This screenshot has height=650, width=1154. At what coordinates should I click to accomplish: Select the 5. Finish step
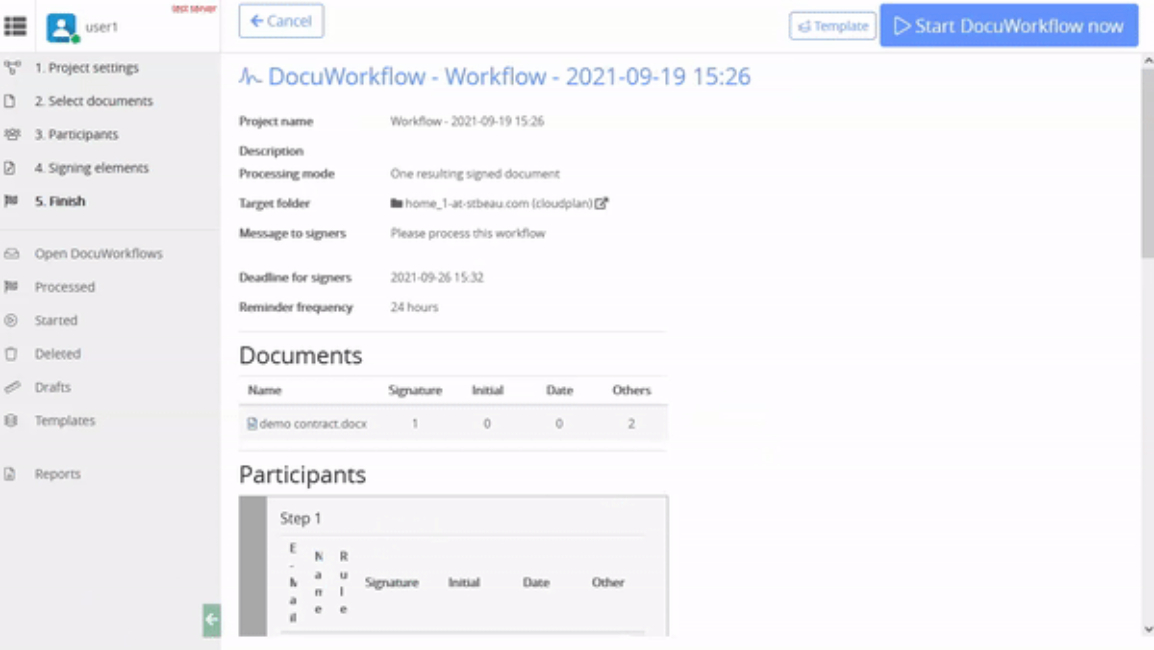pos(60,201)
